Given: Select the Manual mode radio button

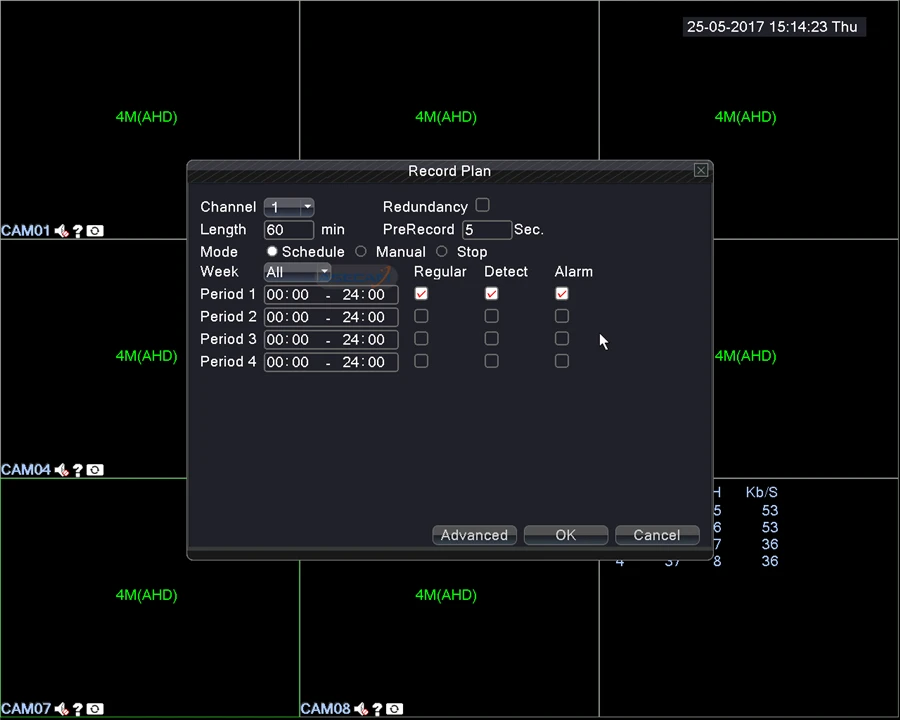Looking at the screenshot, I should 361,251.
